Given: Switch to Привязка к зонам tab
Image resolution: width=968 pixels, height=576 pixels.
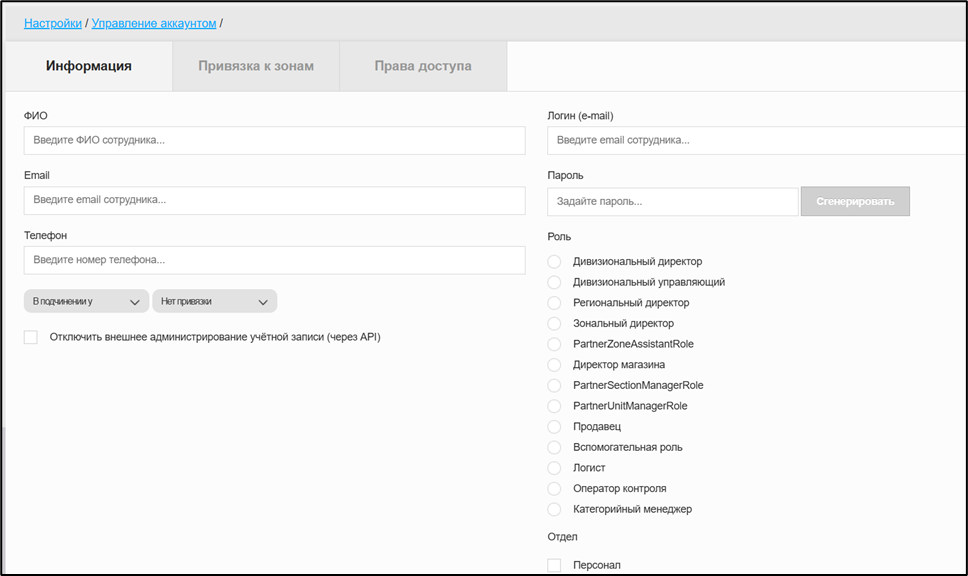Looking at the screenshot, I should pyautogui.click(x=256, y=66).
